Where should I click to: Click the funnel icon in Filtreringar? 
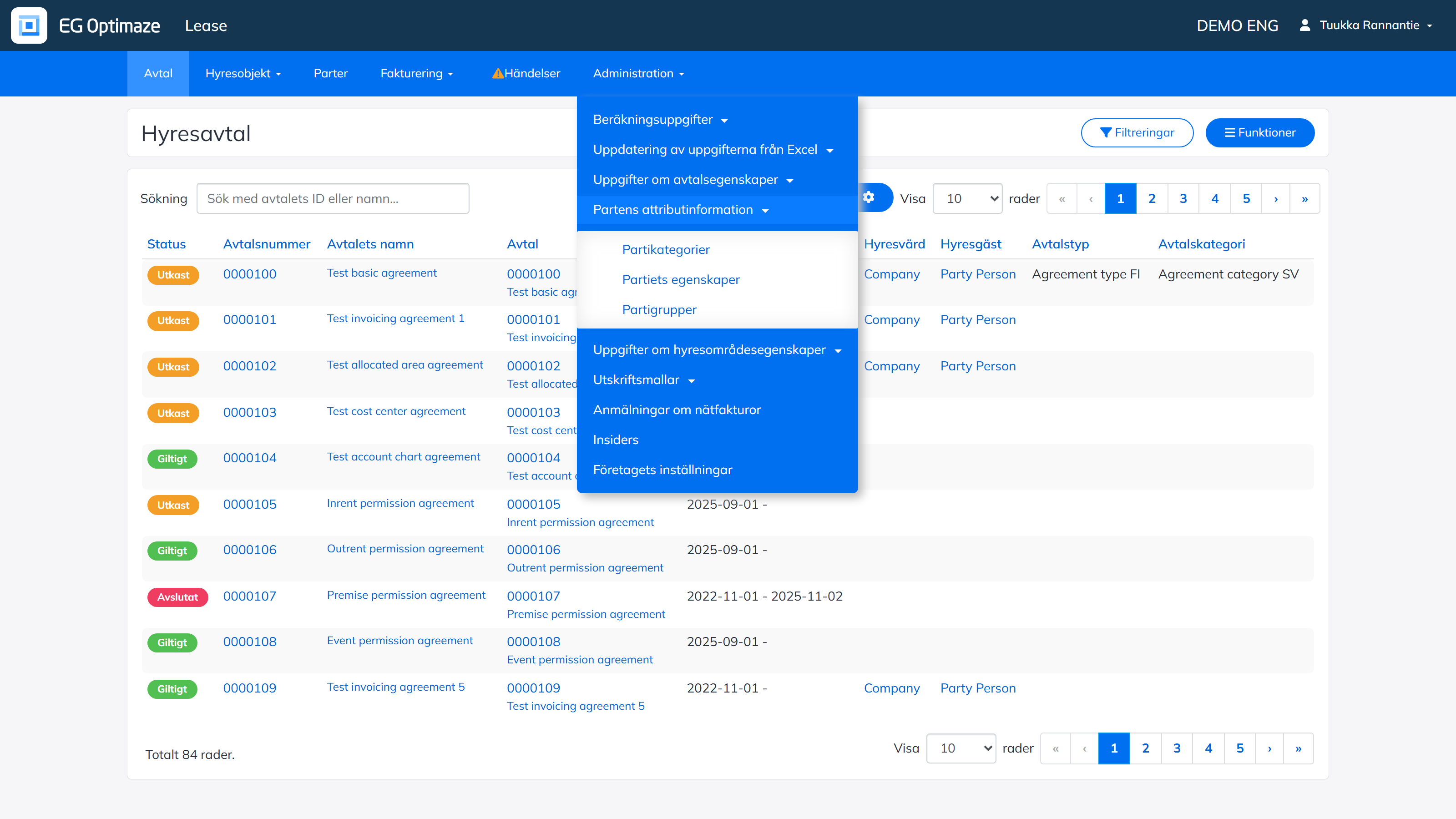point(1106,132)
